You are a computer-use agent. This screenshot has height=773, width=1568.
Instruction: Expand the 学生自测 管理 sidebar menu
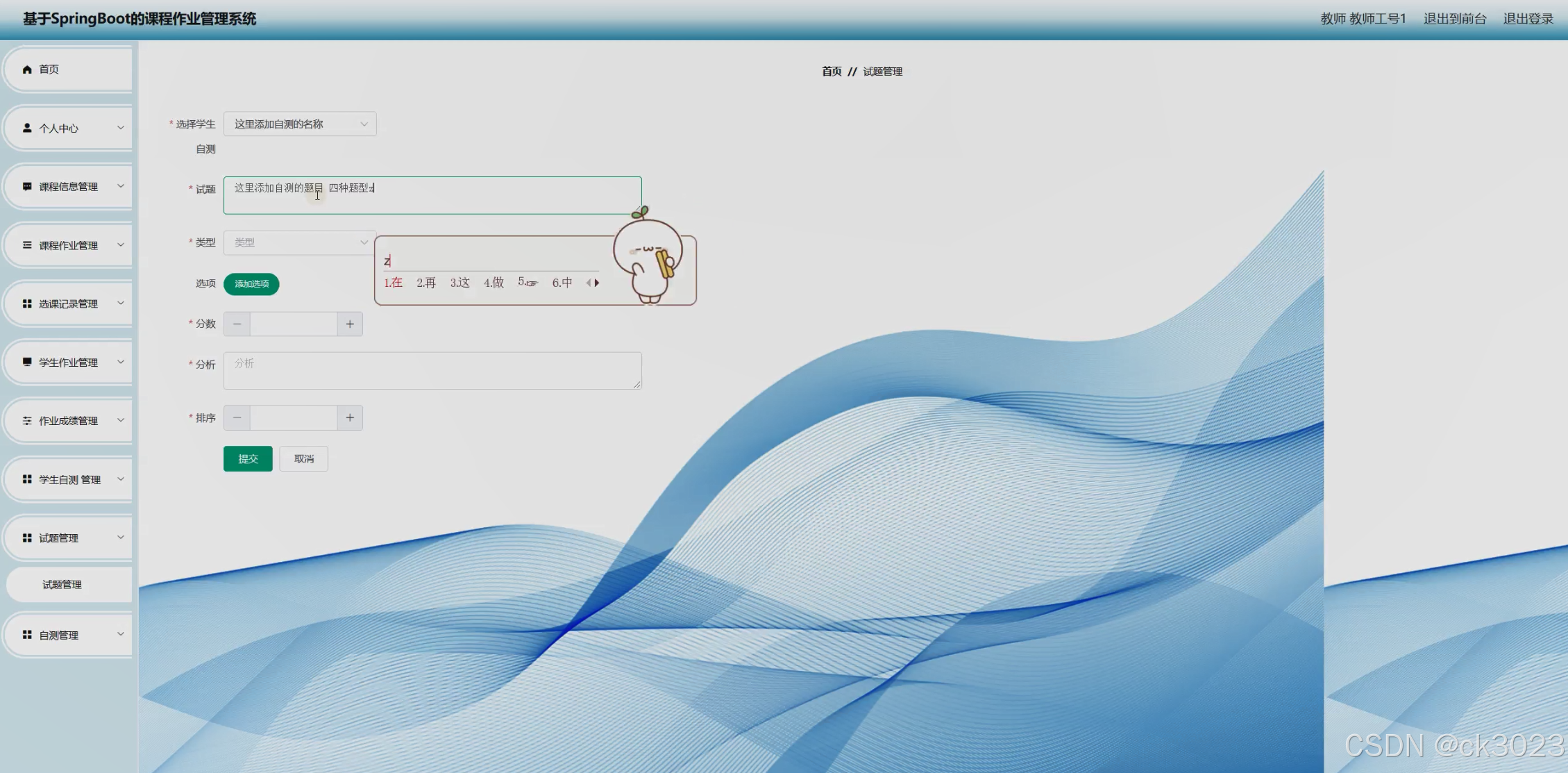click(69, 479)
